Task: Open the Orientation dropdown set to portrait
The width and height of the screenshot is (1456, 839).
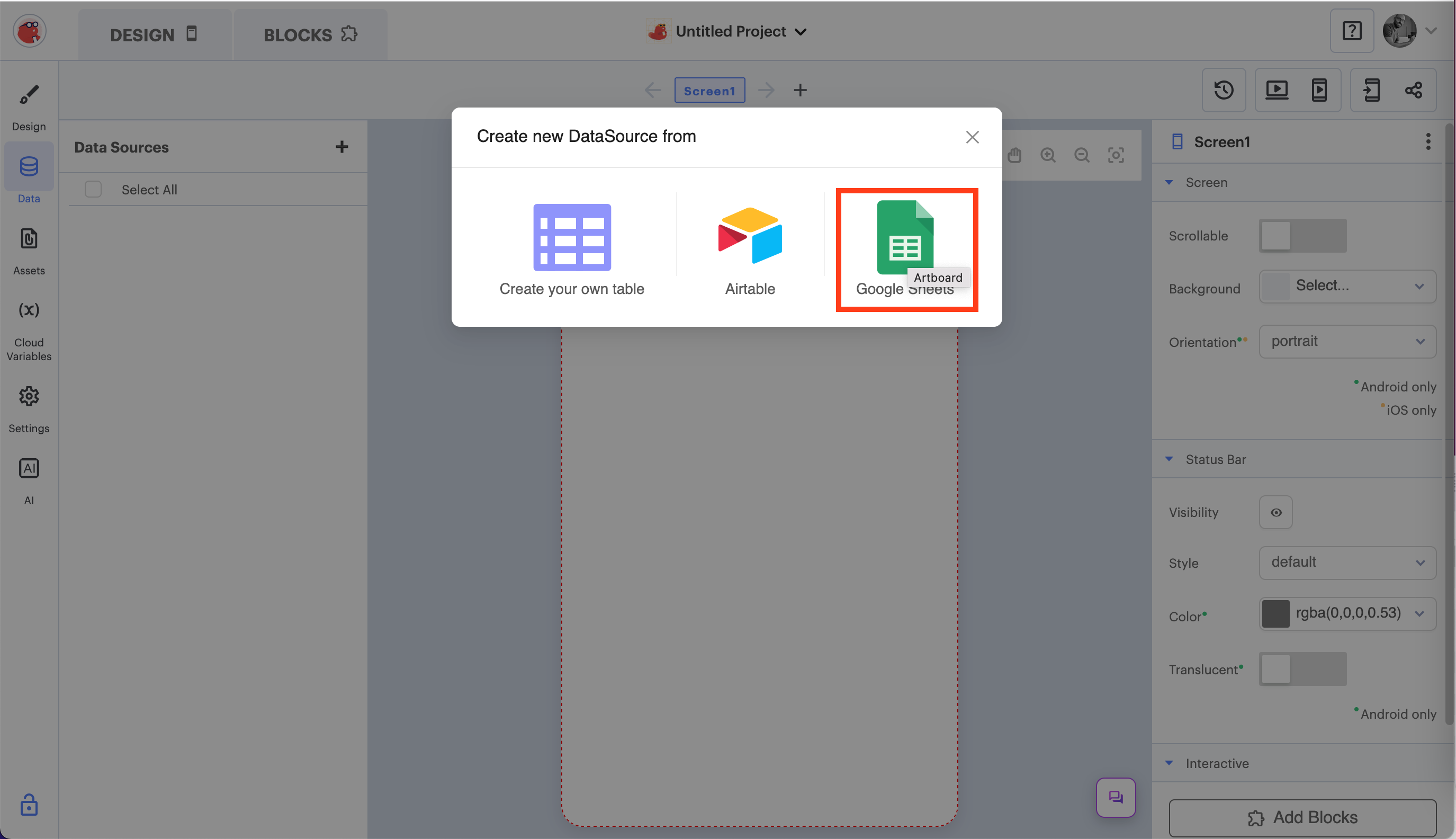Action: [1347, 341]
